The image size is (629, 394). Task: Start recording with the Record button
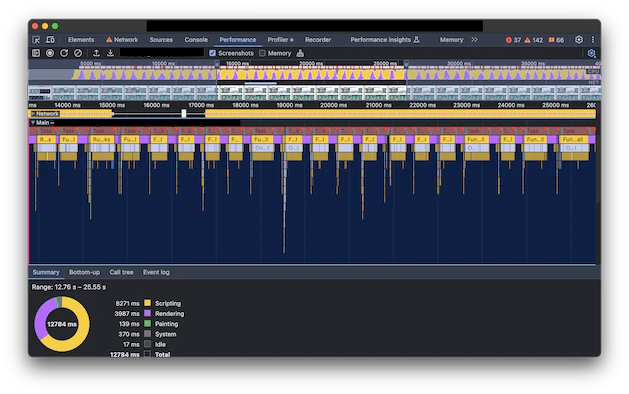pos(50,53)
